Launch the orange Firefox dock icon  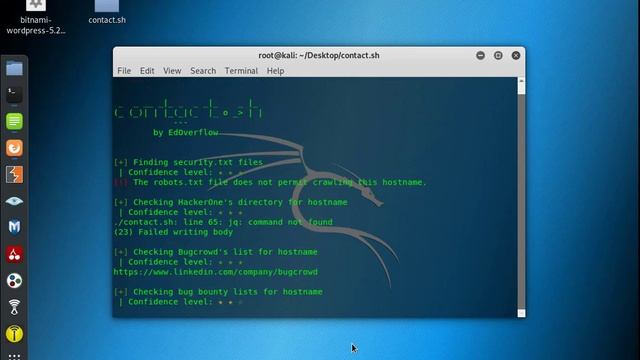(14, 148)
